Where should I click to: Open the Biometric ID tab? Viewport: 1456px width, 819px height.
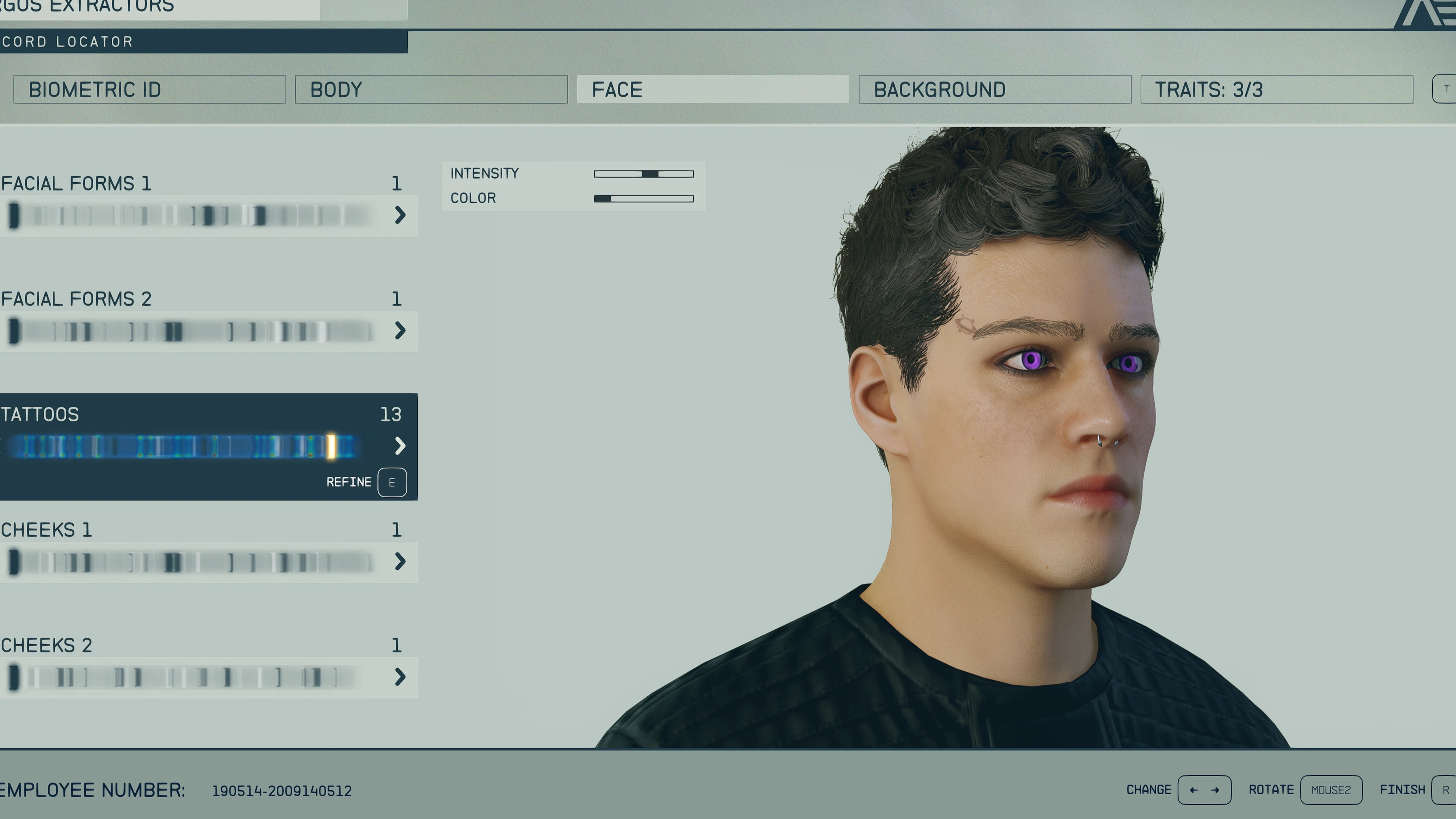[x=149, y=89]
